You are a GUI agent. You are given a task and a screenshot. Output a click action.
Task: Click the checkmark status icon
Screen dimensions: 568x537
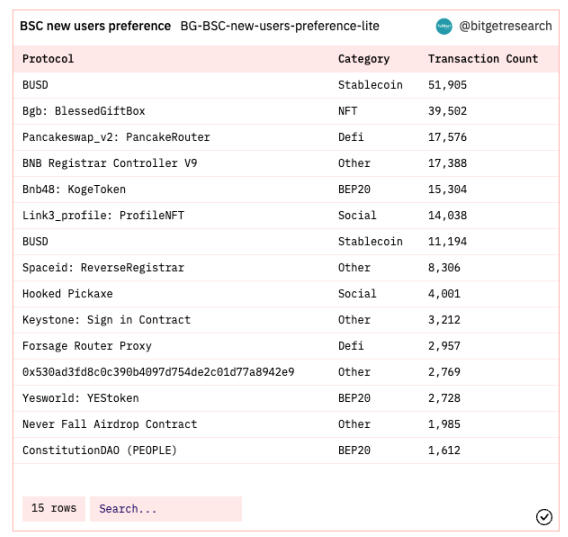544,517
